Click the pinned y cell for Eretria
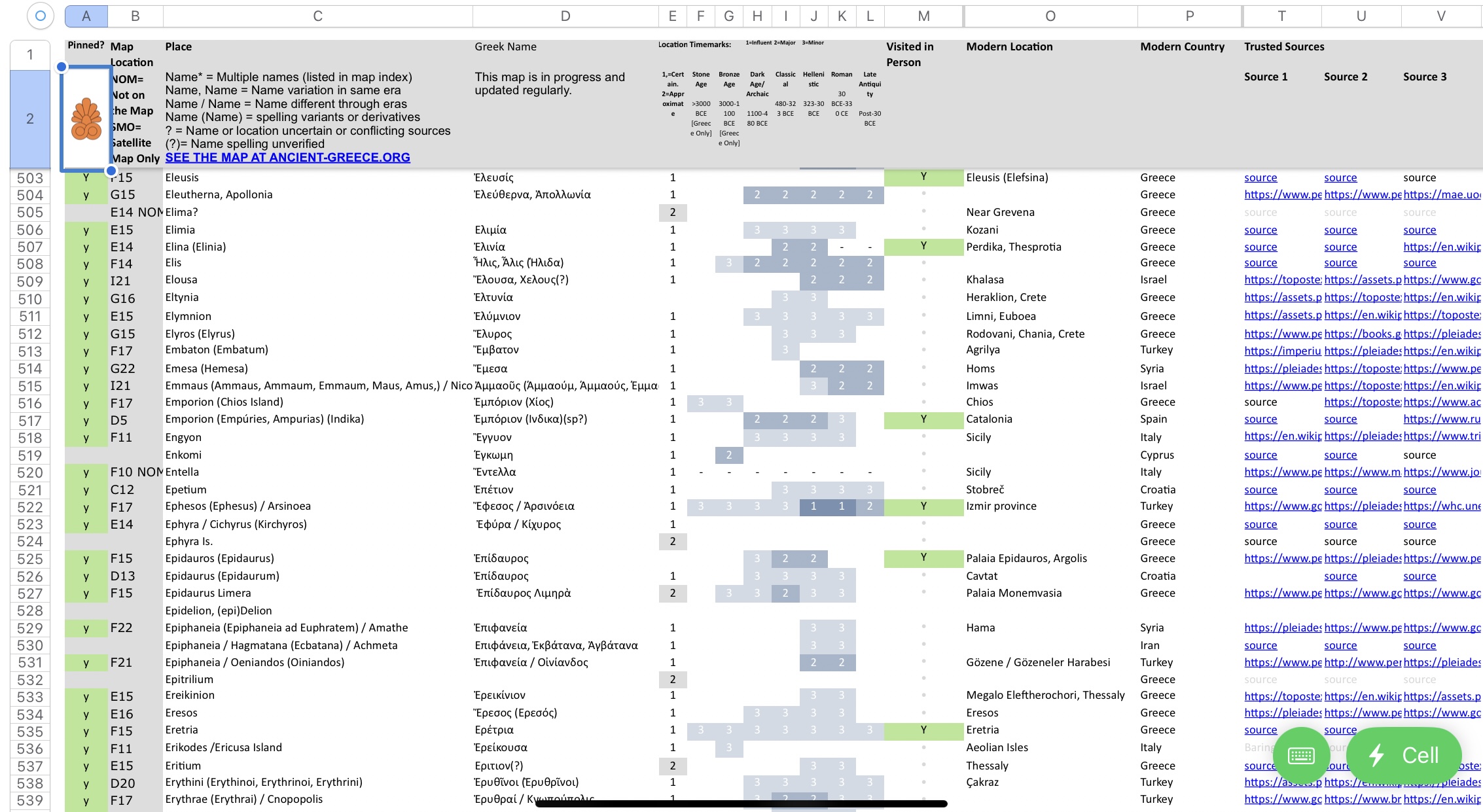Screen dimensions: 1483x812 [x=86, y=730]
